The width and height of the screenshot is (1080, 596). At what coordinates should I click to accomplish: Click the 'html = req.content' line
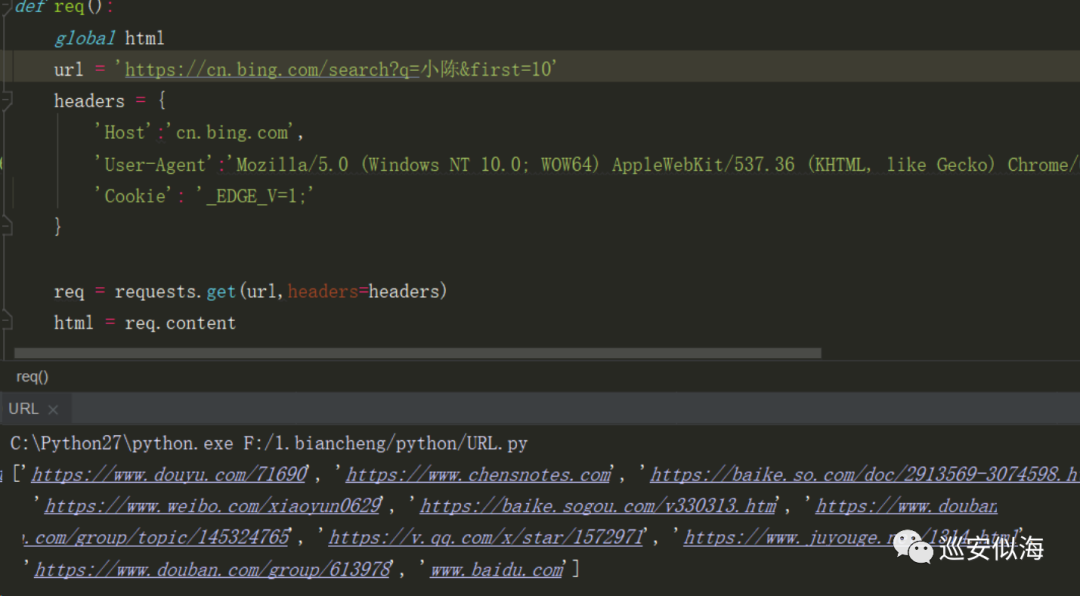[145, 323]
